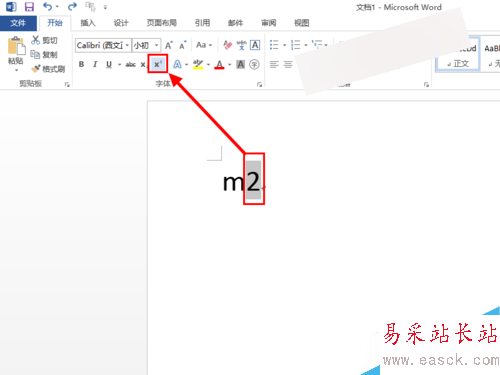Image resolution: width=500 pixels, height=375 pixels.
Task: Open the 文件 (File) tab
Action: pos(18,23)
